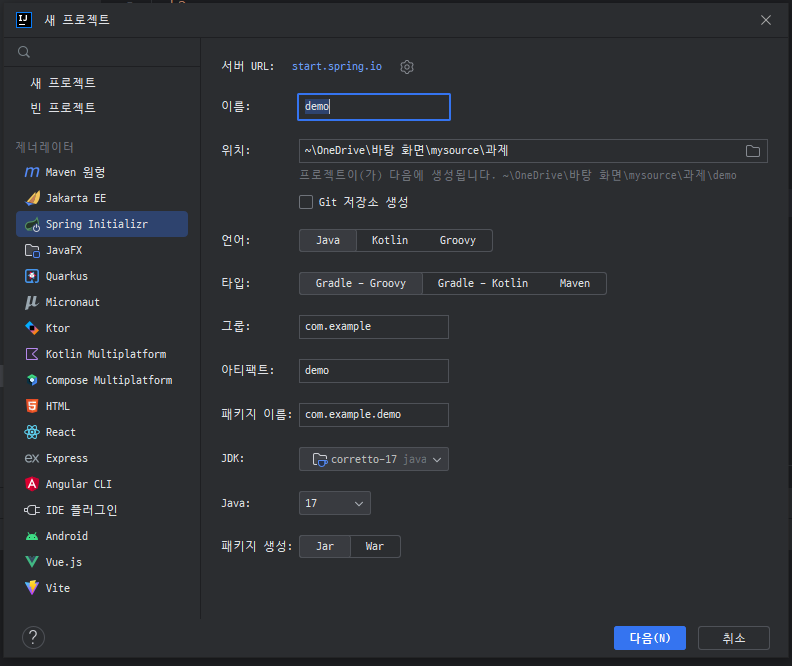Viewport: 792px width, 666px height.
Task: Click the JavaFX folder icon
Action: (x=32, y=250)
